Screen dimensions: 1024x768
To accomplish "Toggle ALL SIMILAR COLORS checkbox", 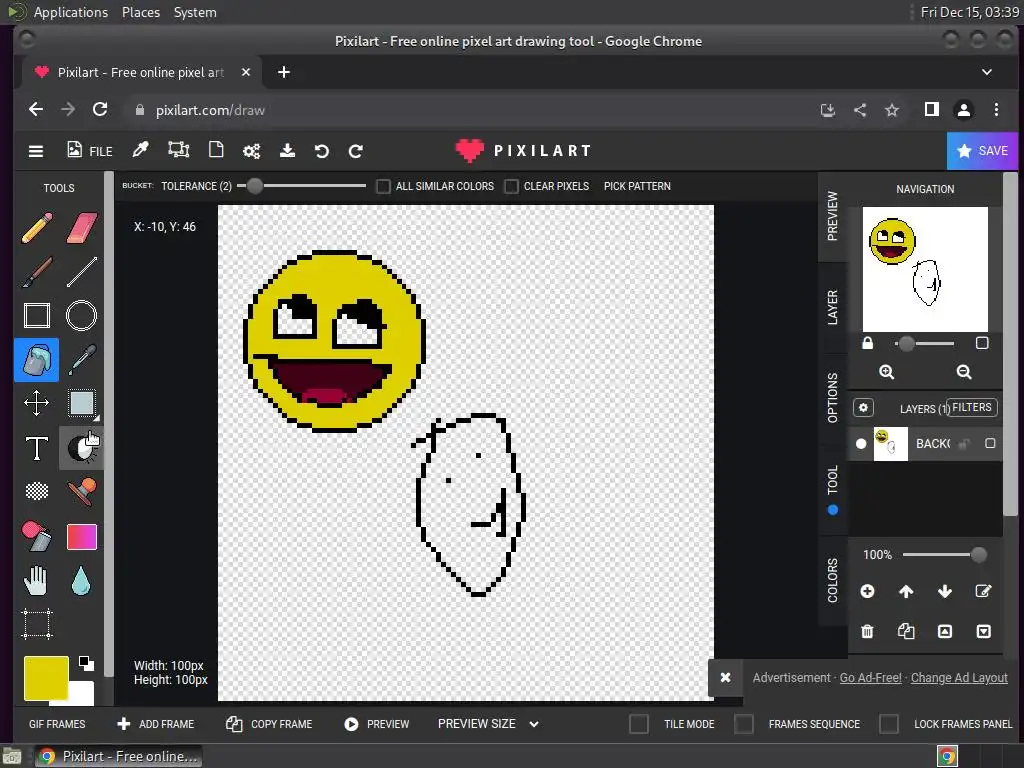I will point(383,187).
